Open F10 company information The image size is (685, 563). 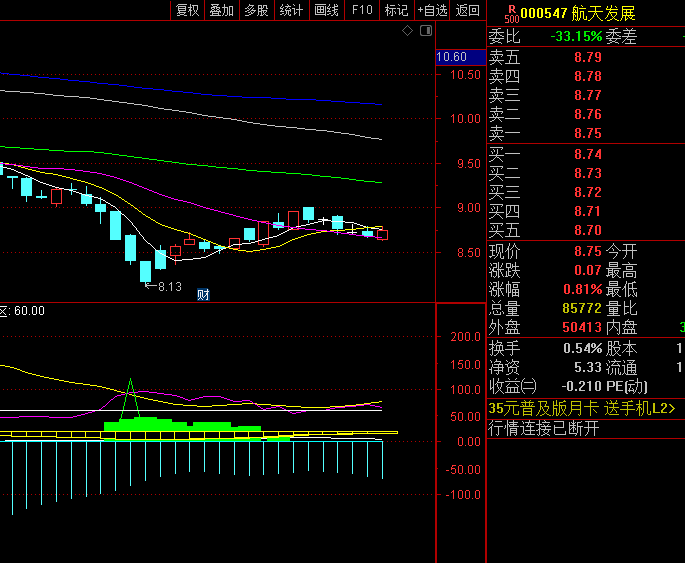click(362, 10)
